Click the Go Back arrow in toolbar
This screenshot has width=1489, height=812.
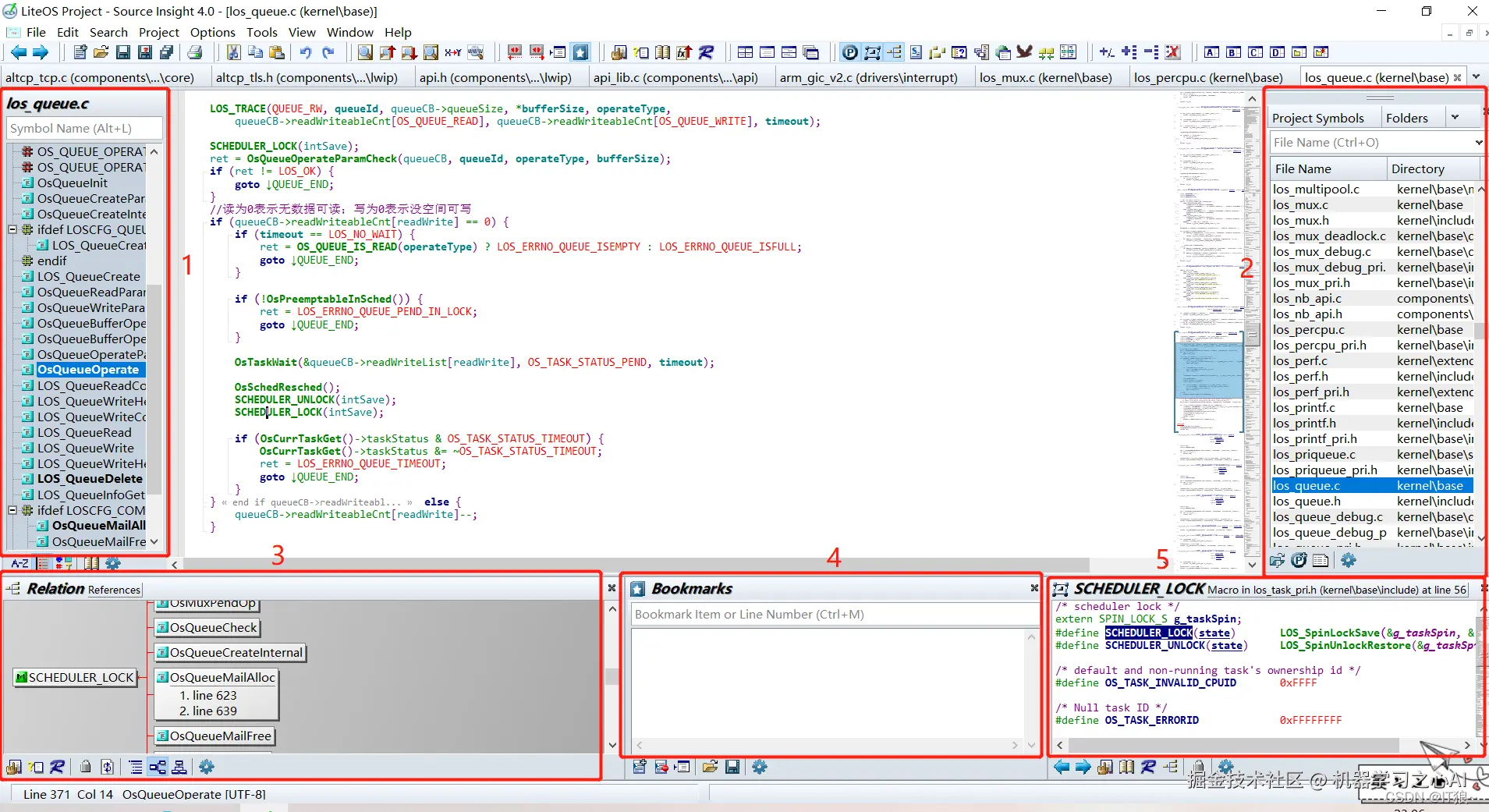pyautogui.click(x=18, y=52)
